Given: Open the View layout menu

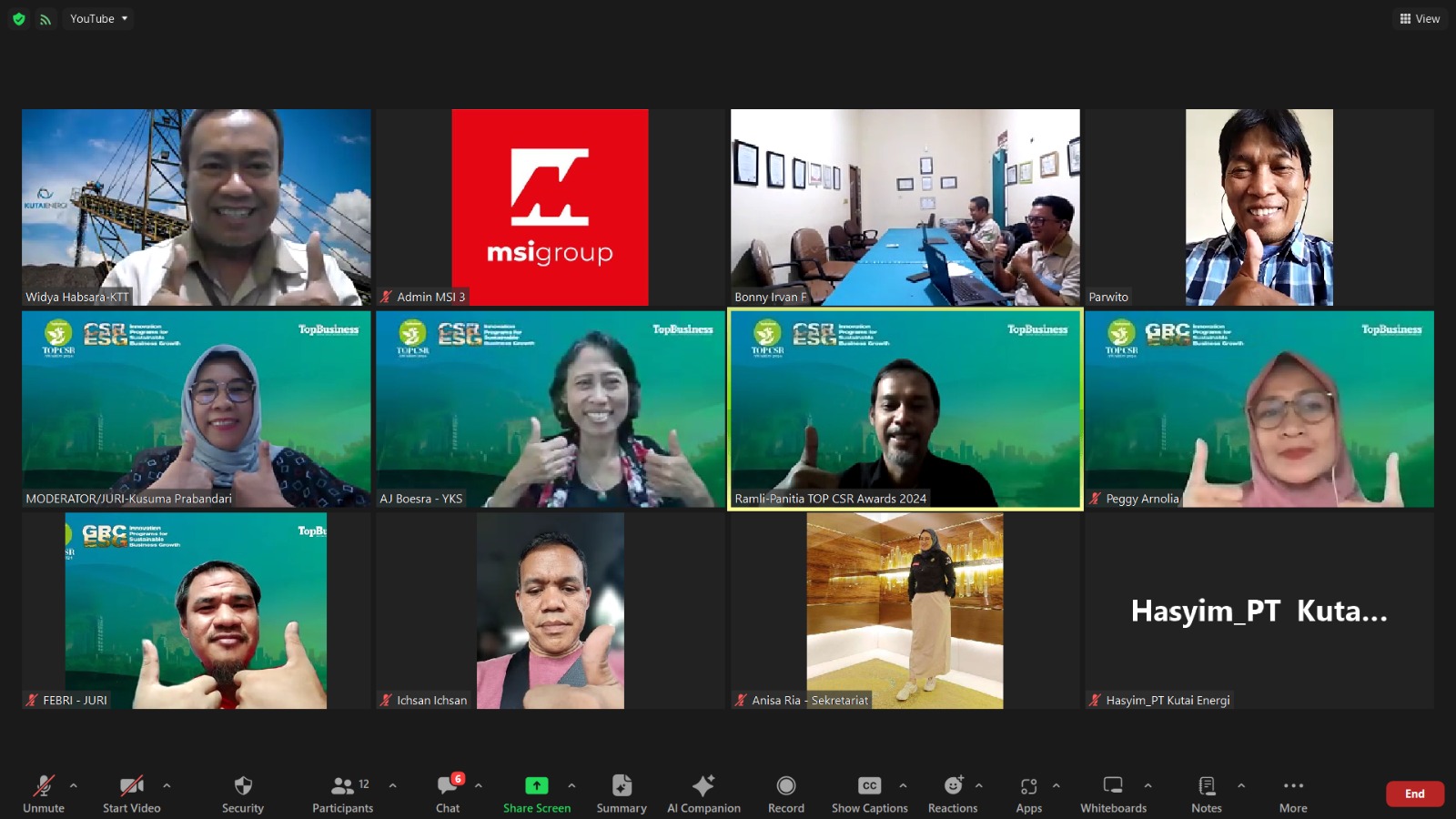Looking at the screenshot, I should 1420,19.
